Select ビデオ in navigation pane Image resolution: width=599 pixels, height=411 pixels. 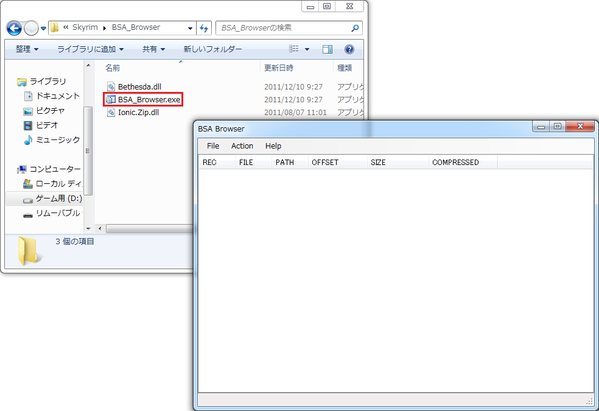pos(41,125)
